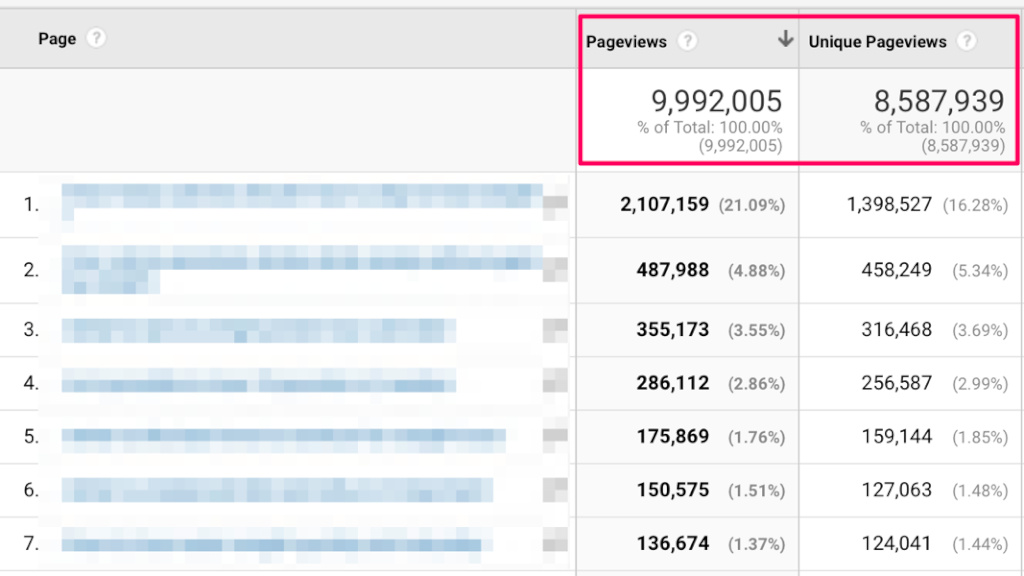Open help tooltip for the Pageviews column

pyautogui.click(x=688, y=42)
